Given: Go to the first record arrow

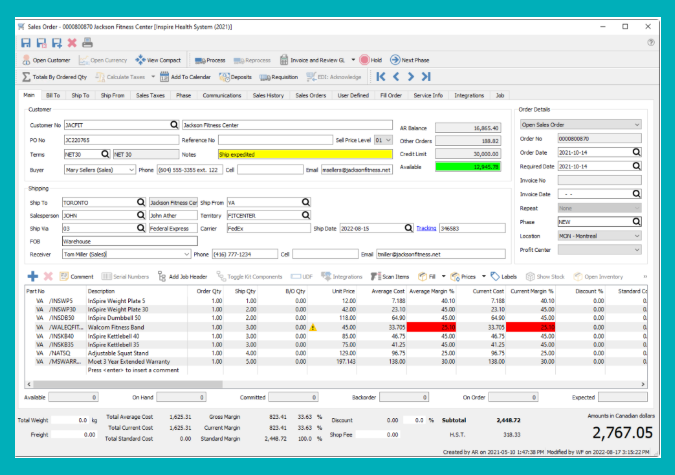Looking at the screenshot, I should tap(381, 77).
